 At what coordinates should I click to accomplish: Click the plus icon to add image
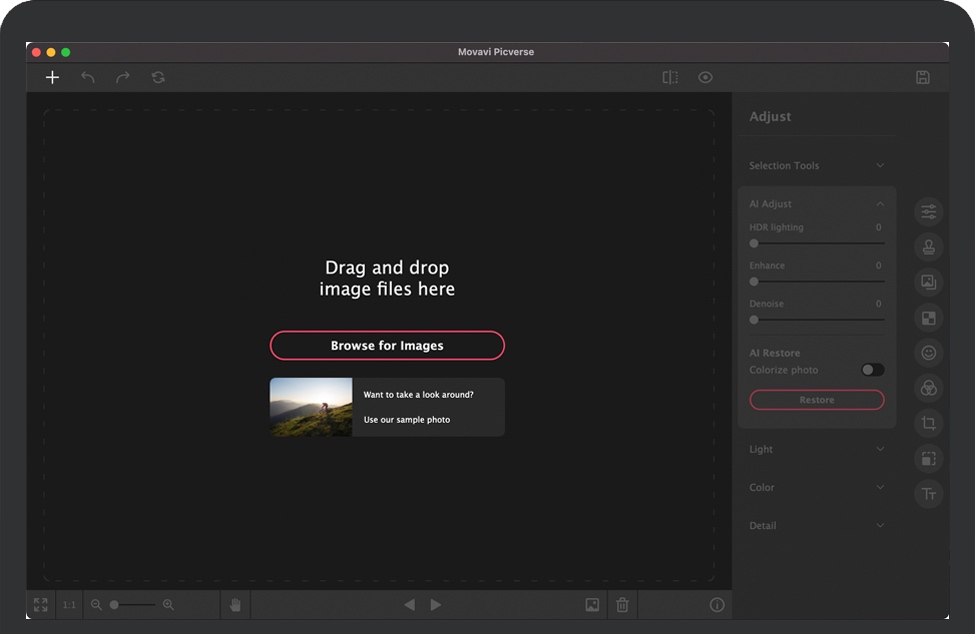pos(53,77)
